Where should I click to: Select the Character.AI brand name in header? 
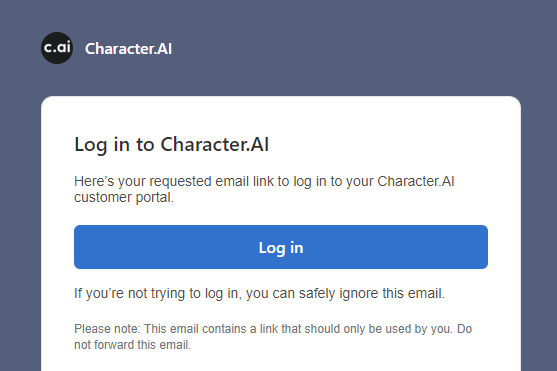[x=128, y=49]
